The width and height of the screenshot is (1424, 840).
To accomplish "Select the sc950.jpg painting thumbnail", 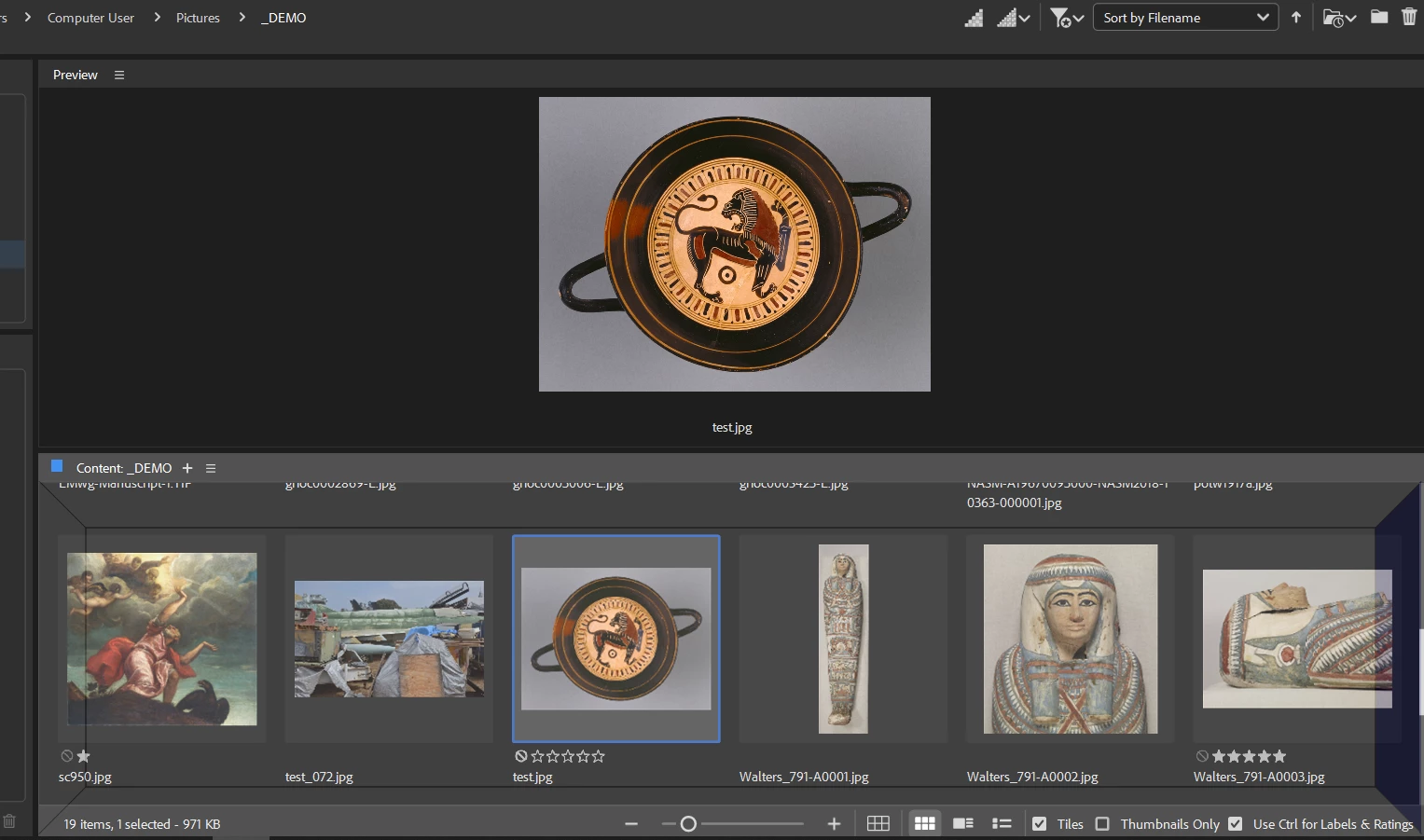I will [x=162, y=639].
